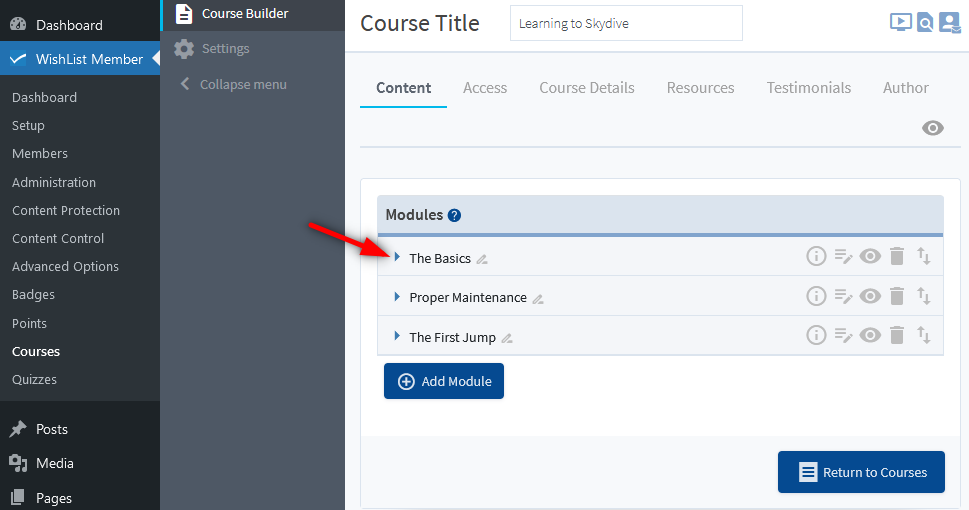Toggle visibility of The Basics module

coord(870,257)
